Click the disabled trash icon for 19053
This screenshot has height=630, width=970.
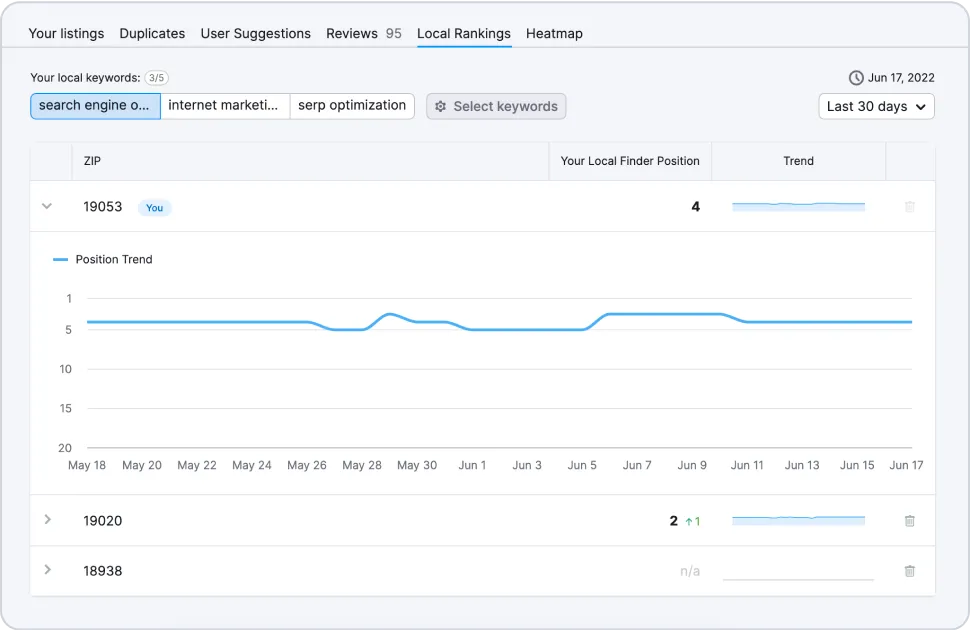coord(909,207)
